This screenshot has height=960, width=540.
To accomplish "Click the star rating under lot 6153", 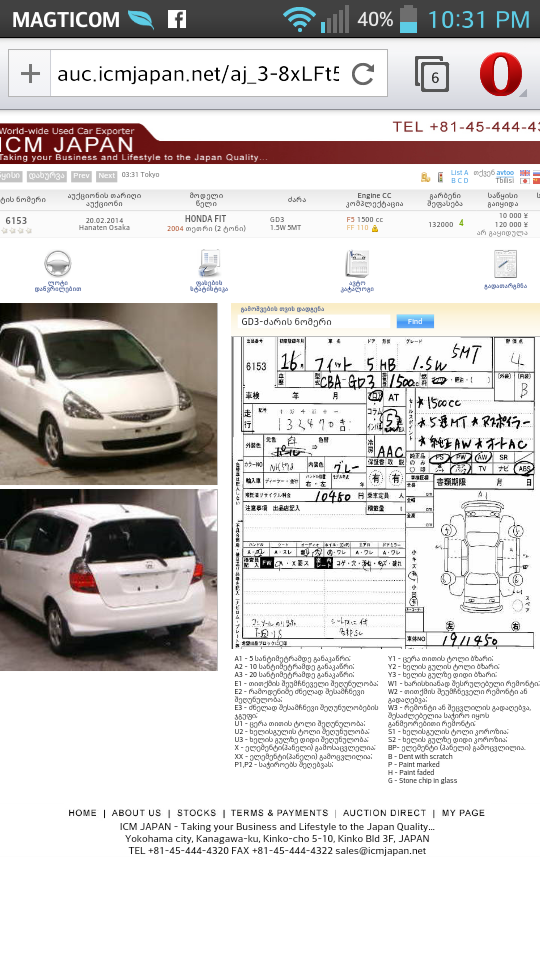I will (x=16, y=231).
